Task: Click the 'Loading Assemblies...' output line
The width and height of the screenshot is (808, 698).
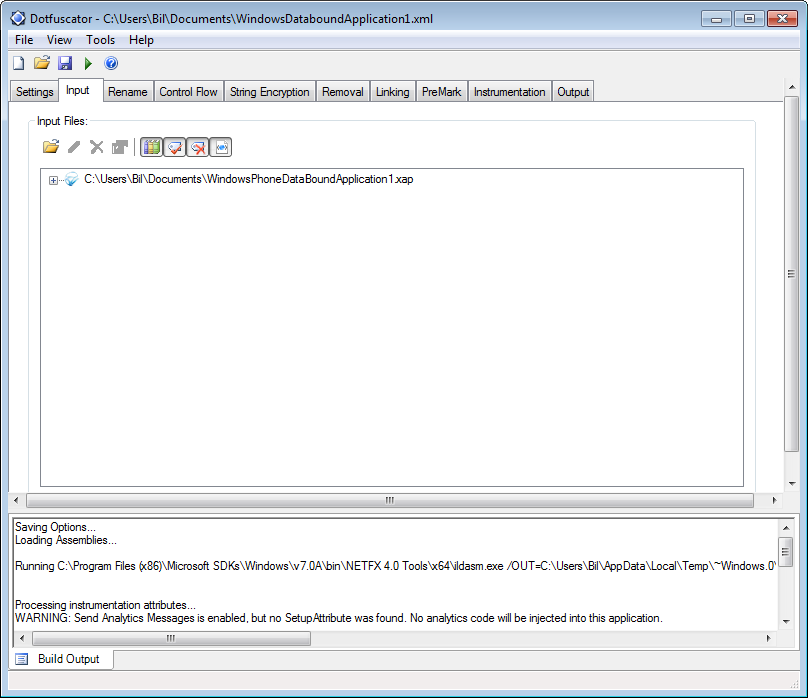Action: point(65,540)
